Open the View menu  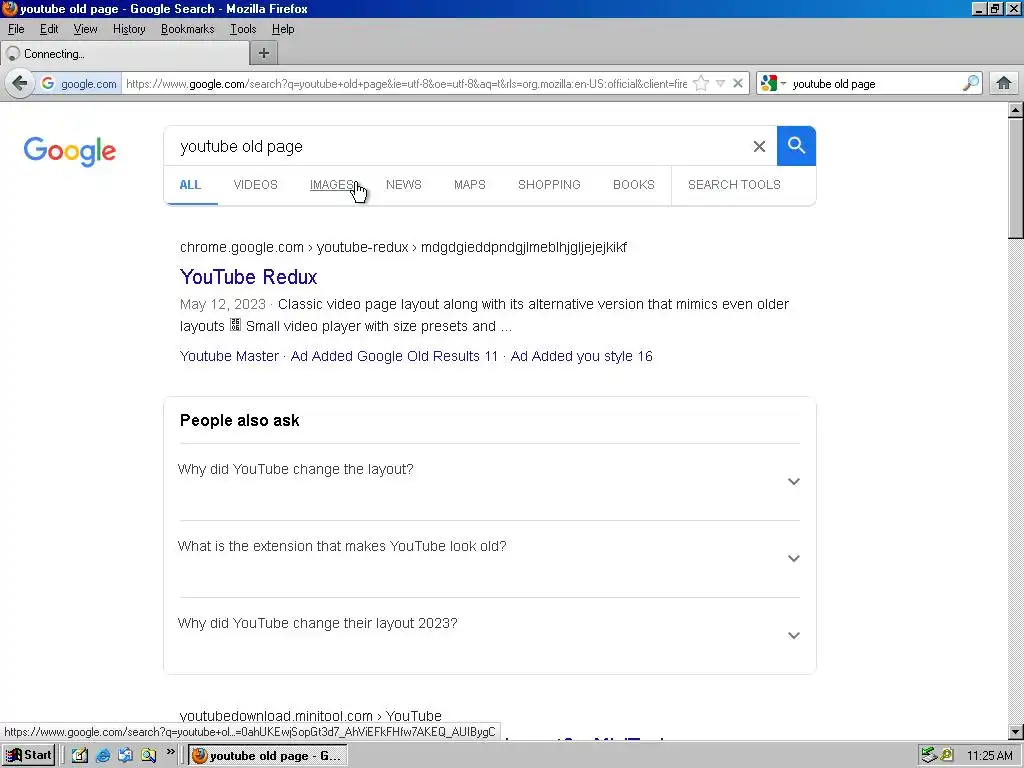pos(85,29)
